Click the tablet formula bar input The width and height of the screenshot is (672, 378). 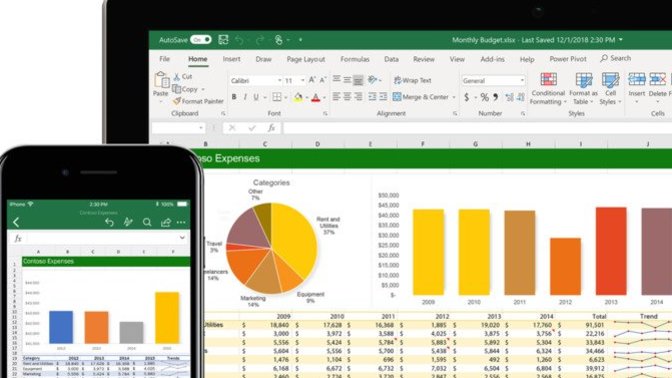point(477,128)
